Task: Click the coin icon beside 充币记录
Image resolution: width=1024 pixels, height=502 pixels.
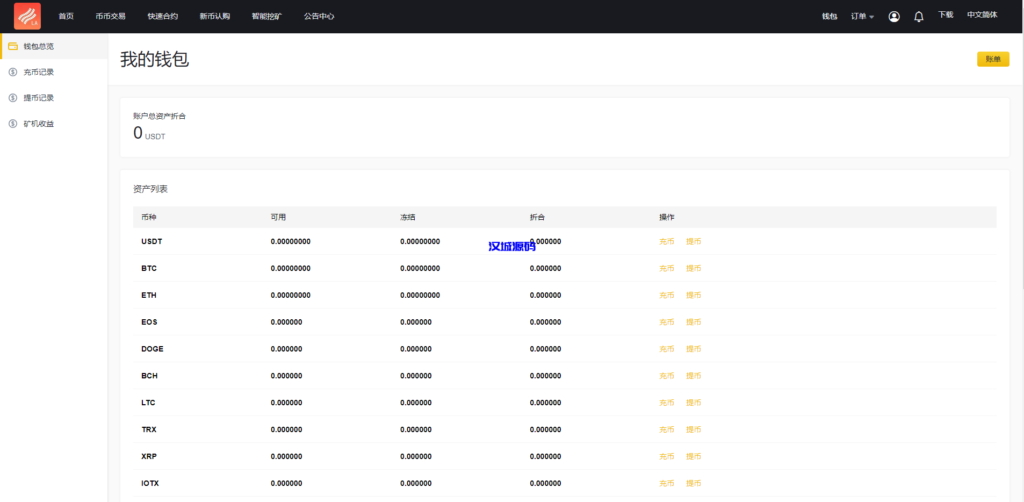Action: 12,72
